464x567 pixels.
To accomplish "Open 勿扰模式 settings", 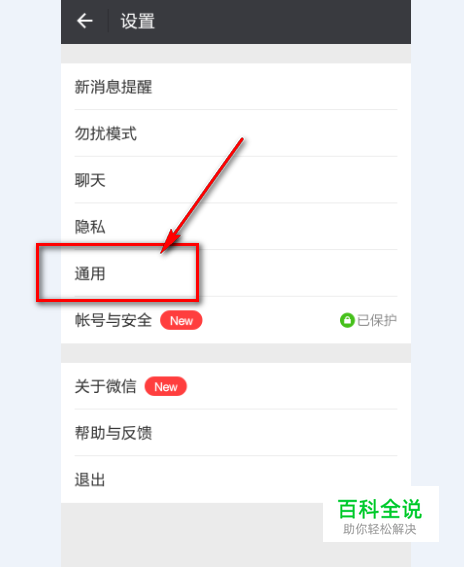I will pyautogui.click(x=236, y=133).
